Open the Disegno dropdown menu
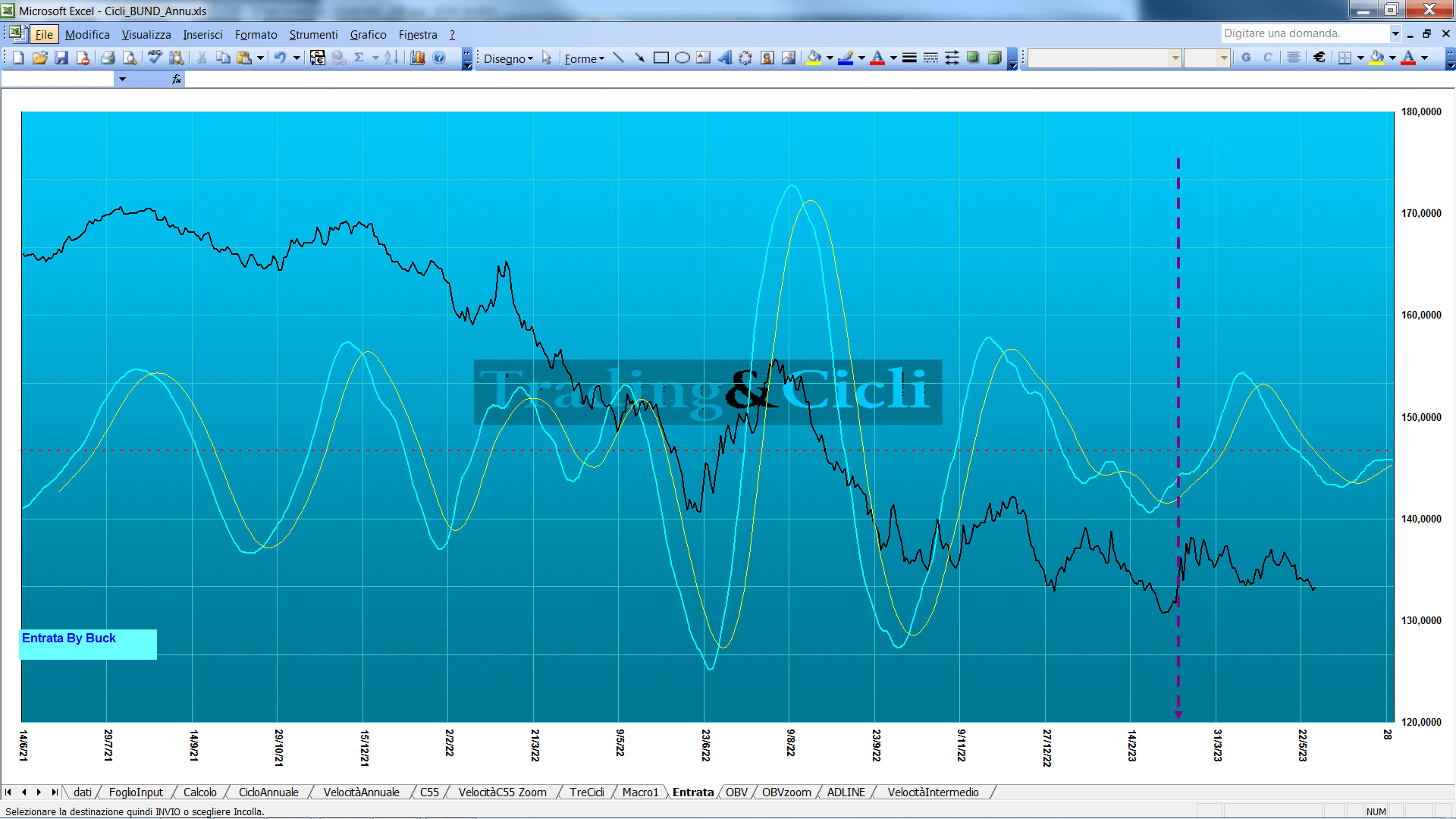 508,58
